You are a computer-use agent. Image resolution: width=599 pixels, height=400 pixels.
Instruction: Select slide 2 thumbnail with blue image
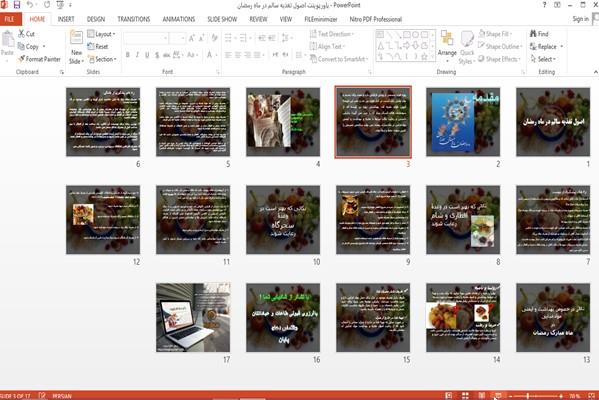[x=463, y=122]
